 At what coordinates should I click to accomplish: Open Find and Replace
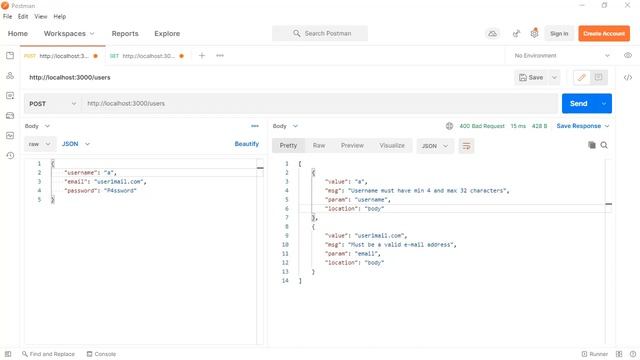[48, 354]
